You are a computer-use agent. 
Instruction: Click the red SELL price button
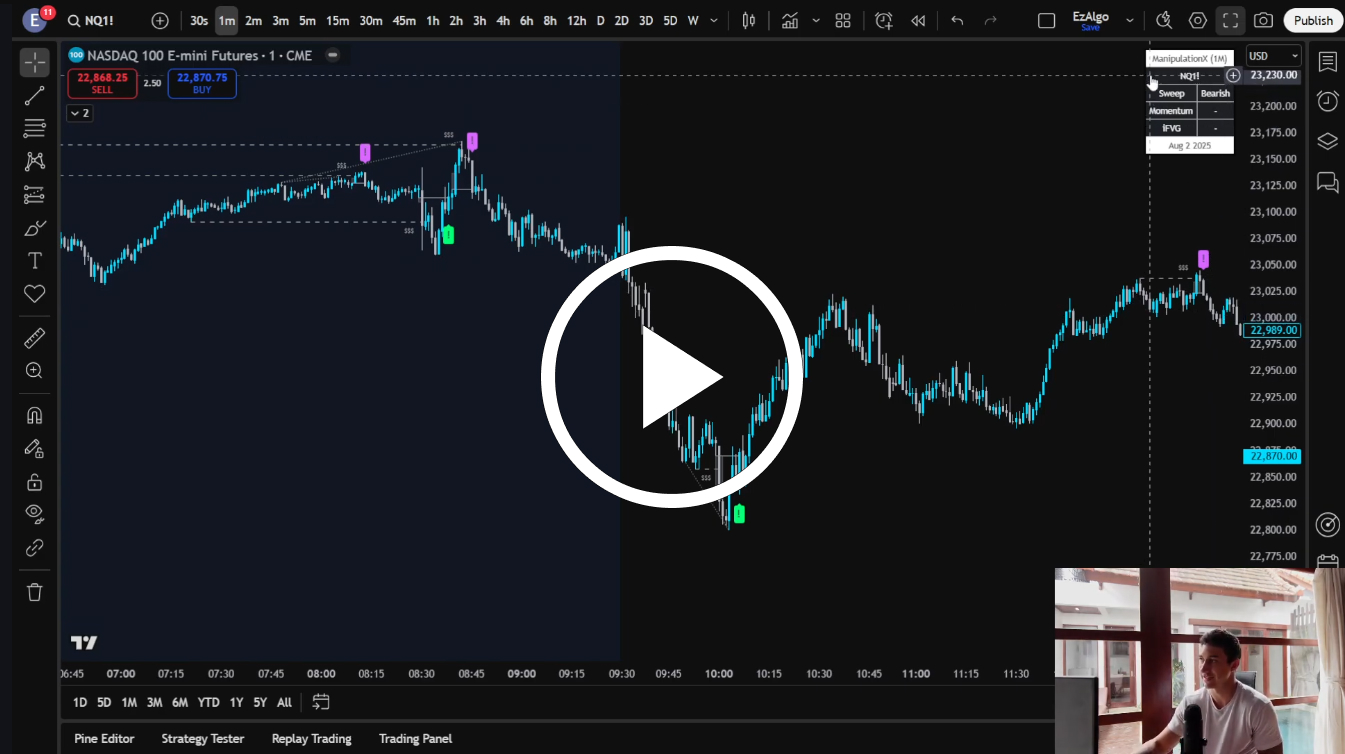pyautogui.click(x=102, y=83)
